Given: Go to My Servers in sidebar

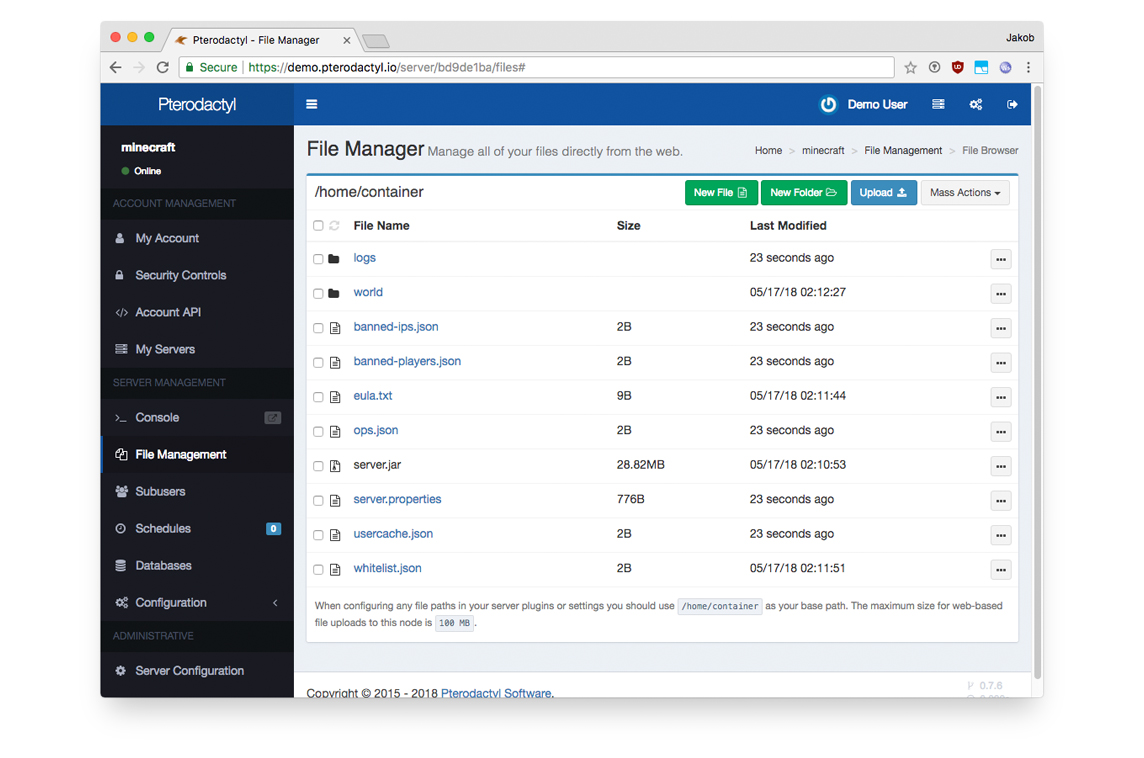Looking at the screenshot, I should [197, 349].
